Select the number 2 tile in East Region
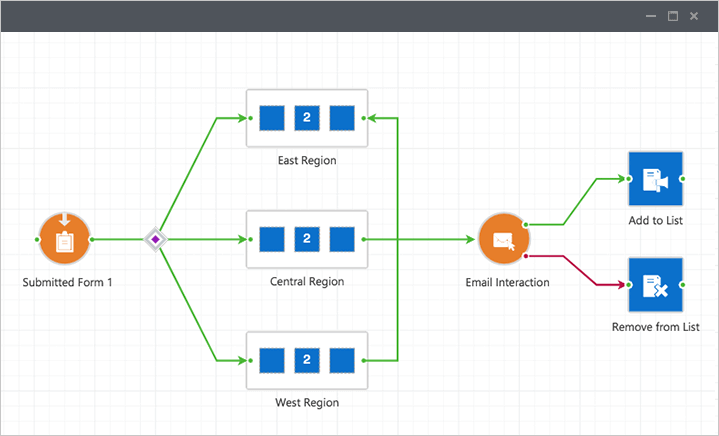 (x=307, y=118)
